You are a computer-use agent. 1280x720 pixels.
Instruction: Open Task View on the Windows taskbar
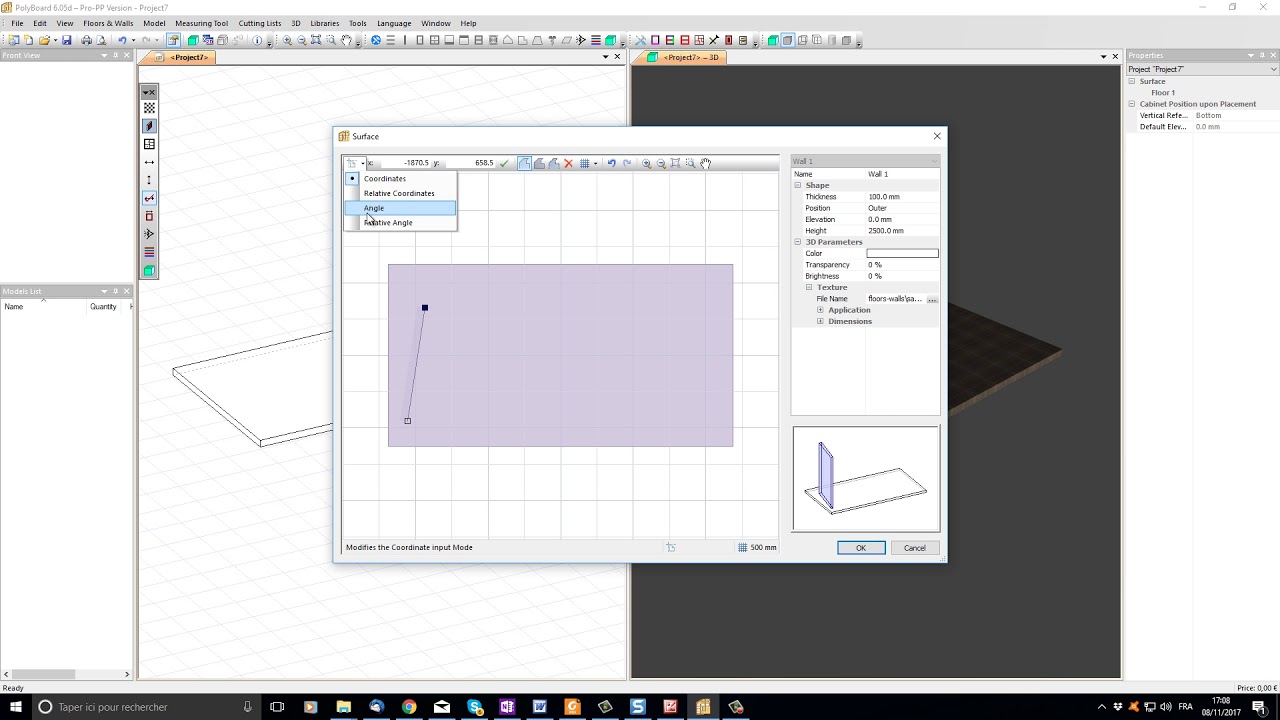[278, 707]
